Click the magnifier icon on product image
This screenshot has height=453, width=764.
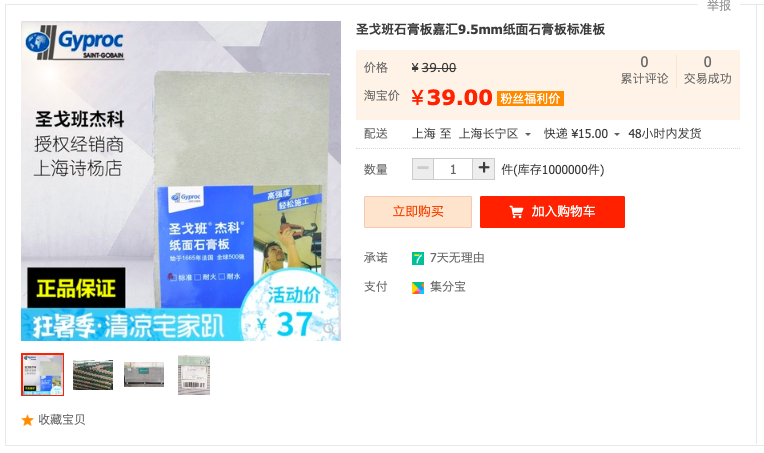coord(329,329)
